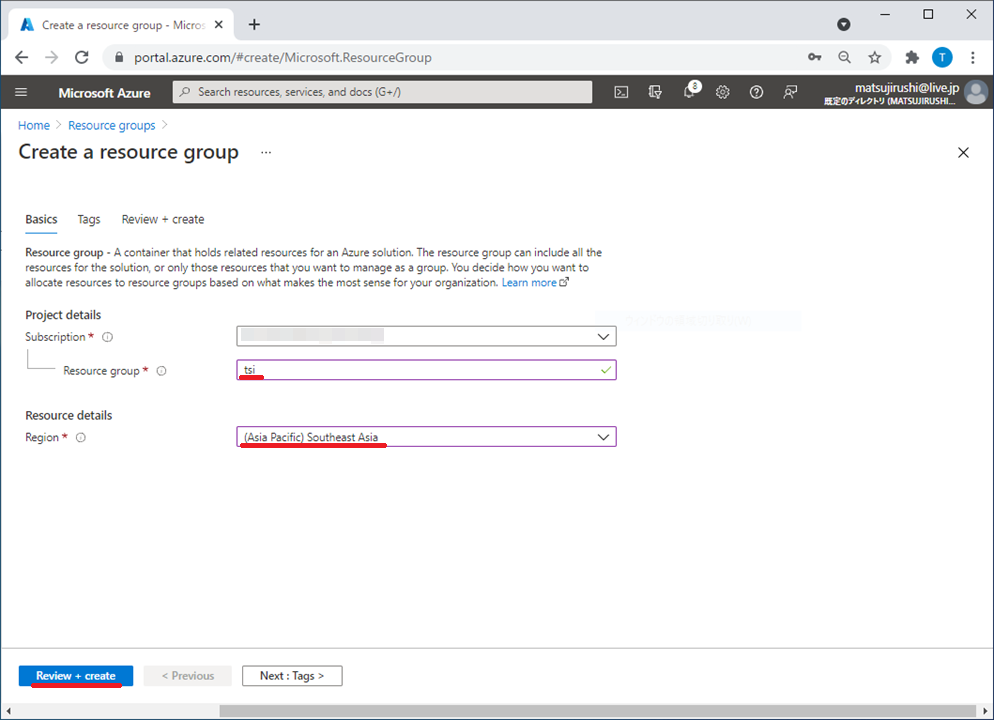
Task: Click the zoom magnifier icon in address bar
Action: tap(844, 57)
